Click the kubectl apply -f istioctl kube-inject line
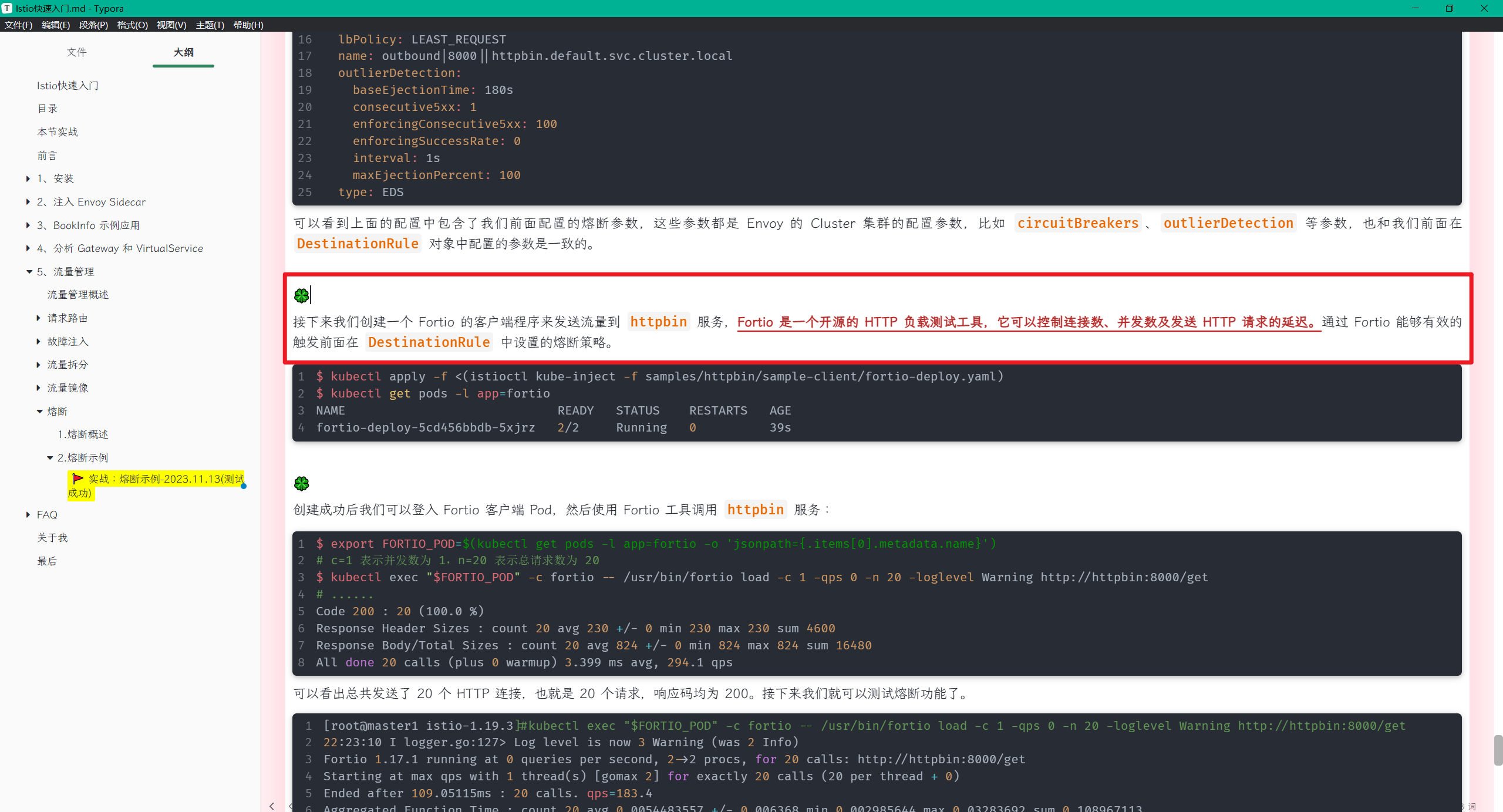Screen dimensions: 1503x812 coord(660,376)
